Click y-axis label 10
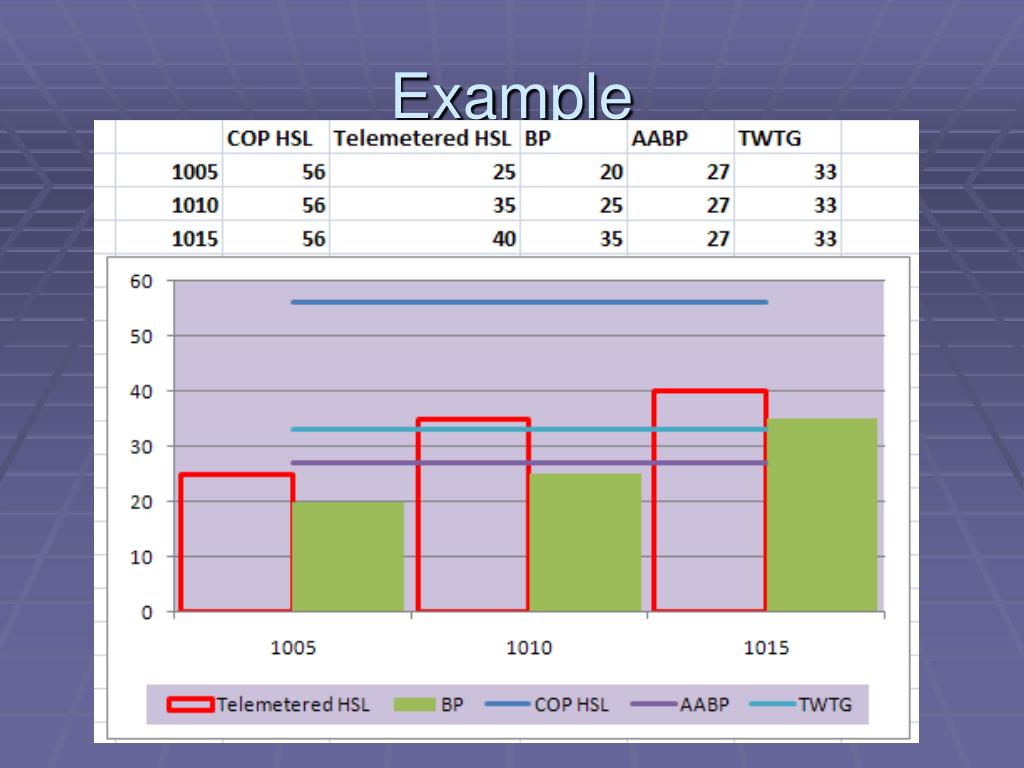Viewport: 1024px width, 768px height. pos(141,558)
